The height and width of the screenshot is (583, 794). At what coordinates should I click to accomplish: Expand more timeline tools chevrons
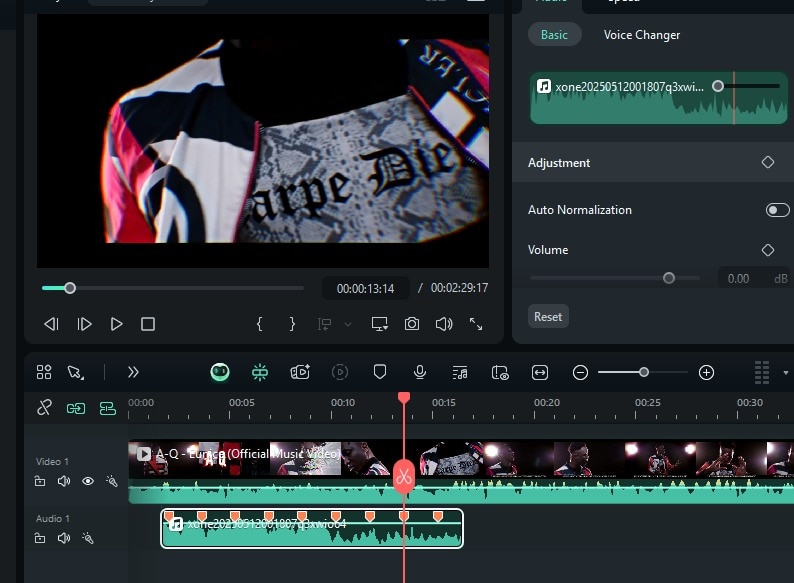pyautogui.click(x=133, y=372)
